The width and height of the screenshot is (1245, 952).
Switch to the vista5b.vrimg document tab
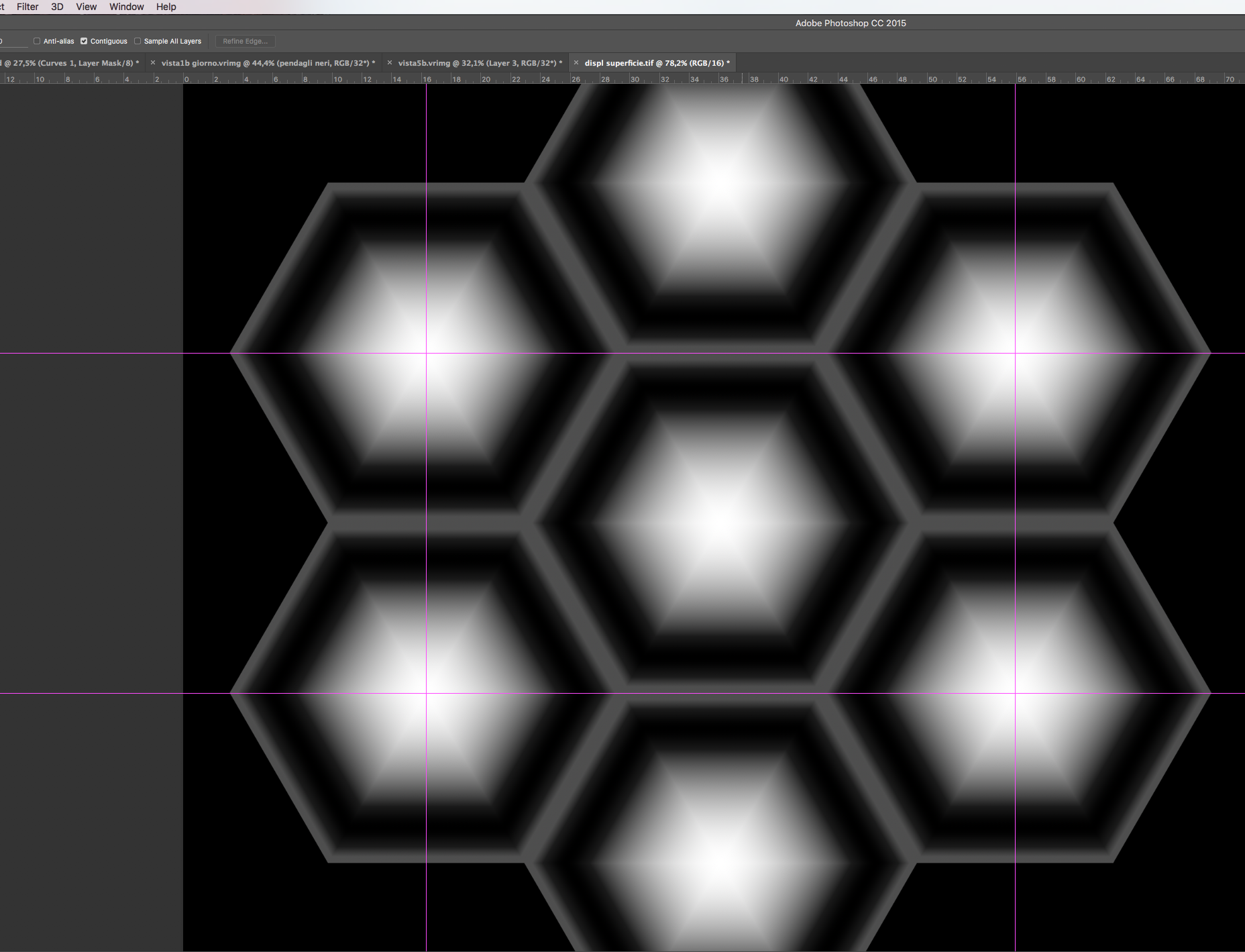[x=480, y=63]
